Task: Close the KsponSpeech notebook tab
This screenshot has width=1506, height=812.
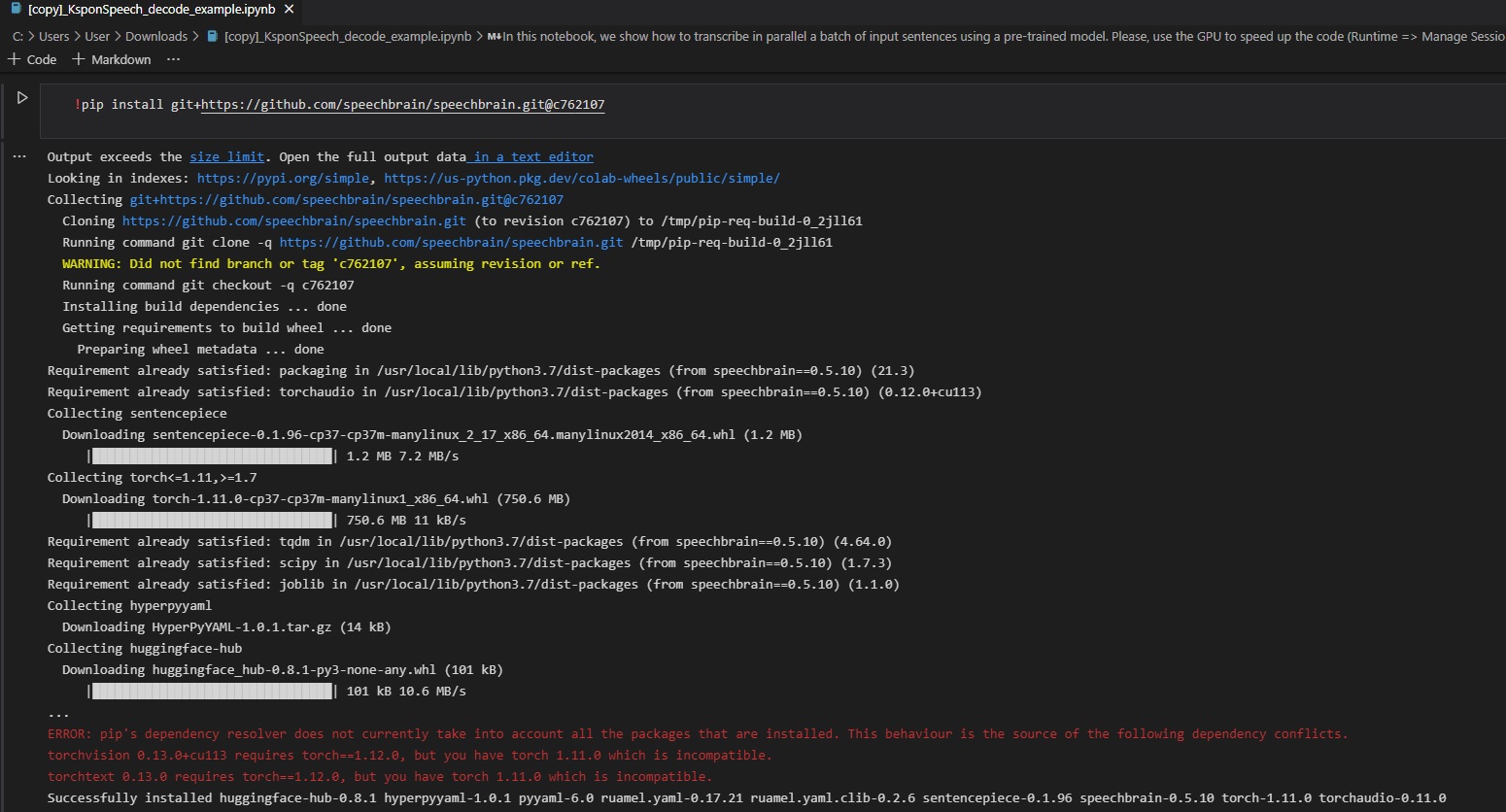Action: click(x=288, y=8)
